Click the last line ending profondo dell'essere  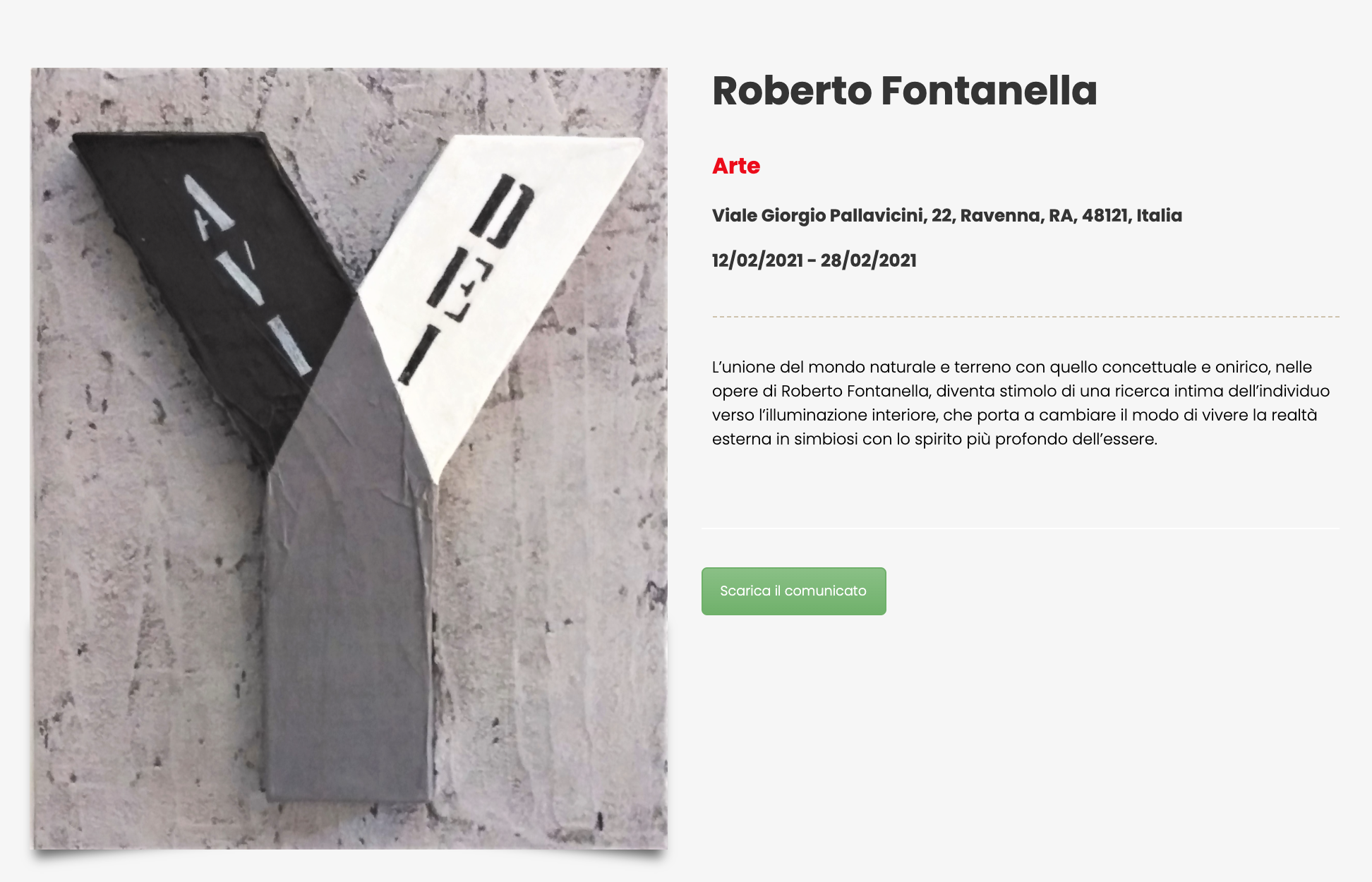(x=935, y=439)
